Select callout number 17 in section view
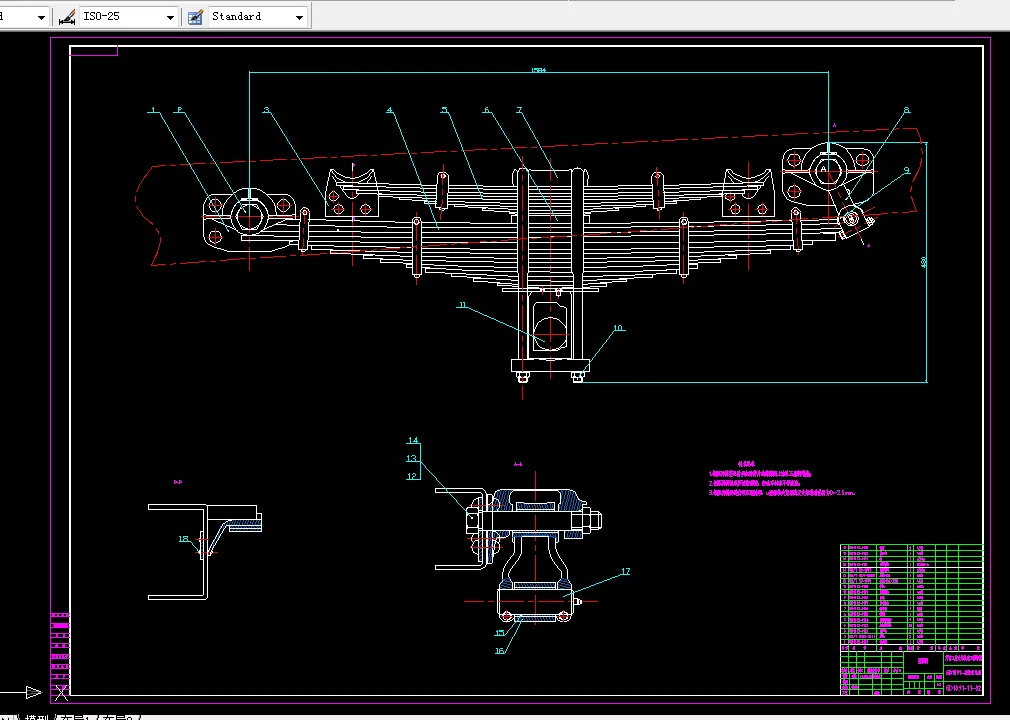The image size is (1010, 720). tap(626, 572)
